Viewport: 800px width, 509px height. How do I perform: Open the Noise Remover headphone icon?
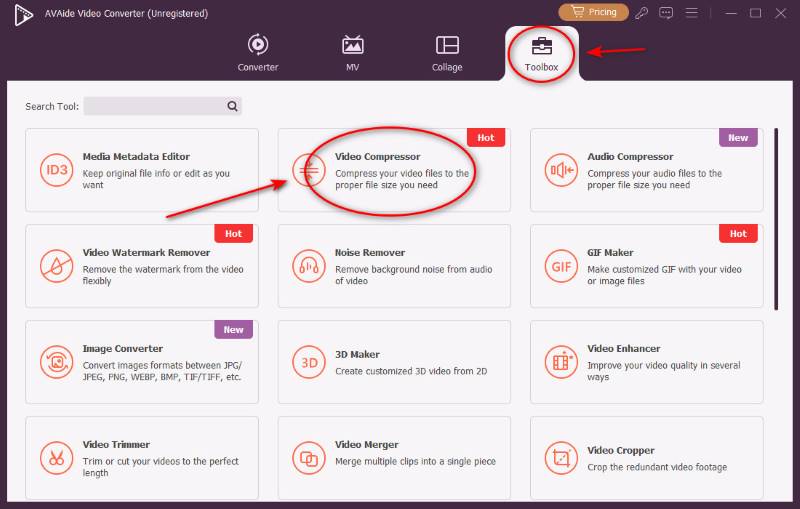(x=308, y=266)
